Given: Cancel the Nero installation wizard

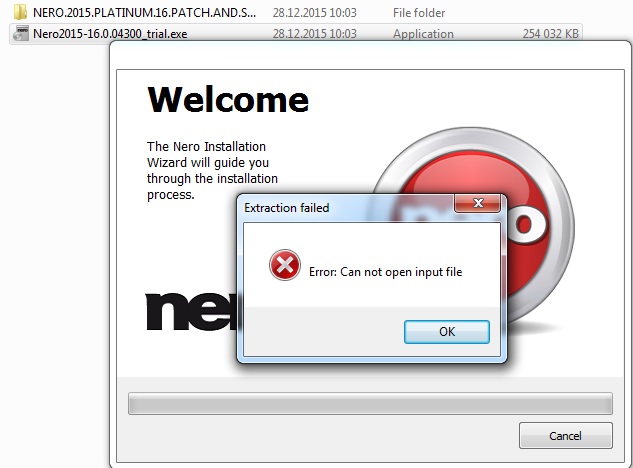Looking at the screenshot, I should (x=566, y=436).
